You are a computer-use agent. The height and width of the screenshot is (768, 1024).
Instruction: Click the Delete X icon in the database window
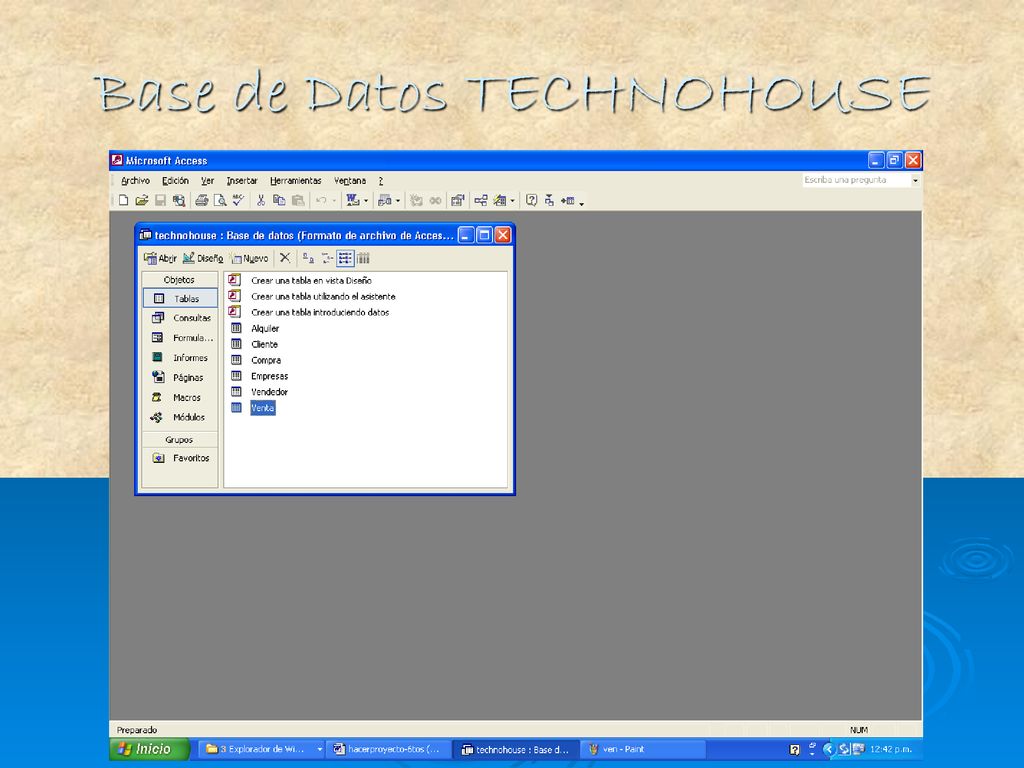click(285, 258)
